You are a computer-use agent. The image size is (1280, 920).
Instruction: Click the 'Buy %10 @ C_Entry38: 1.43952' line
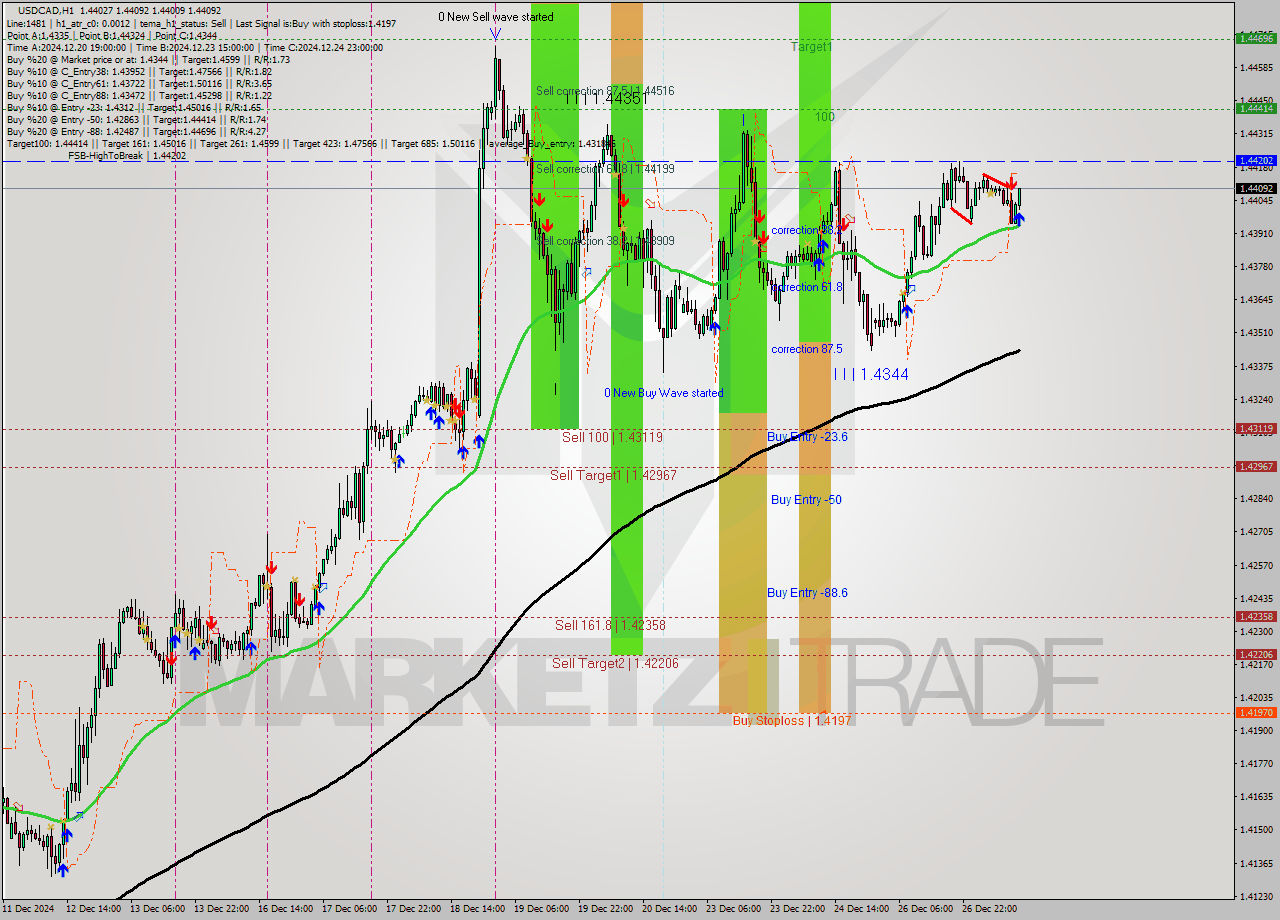pyautogui.click(x=139, y=71)
